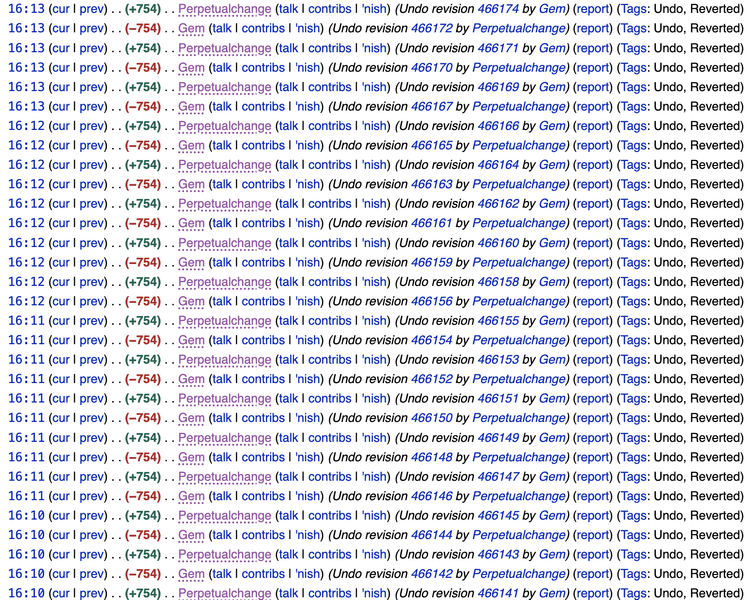Open revision number 466142 link
Viewport: 754px width, 600px height.
coord(431,574)
